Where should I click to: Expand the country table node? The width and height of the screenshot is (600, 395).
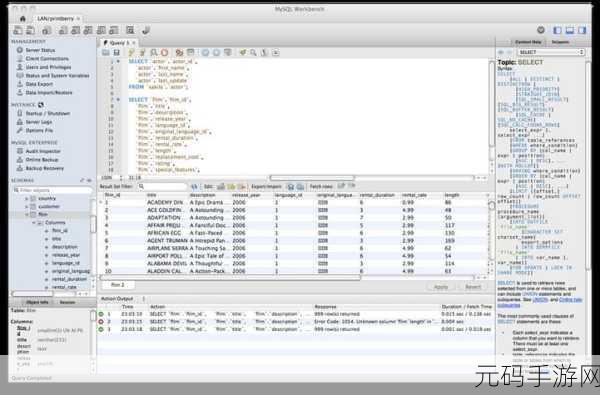click(x=27, y=199)
